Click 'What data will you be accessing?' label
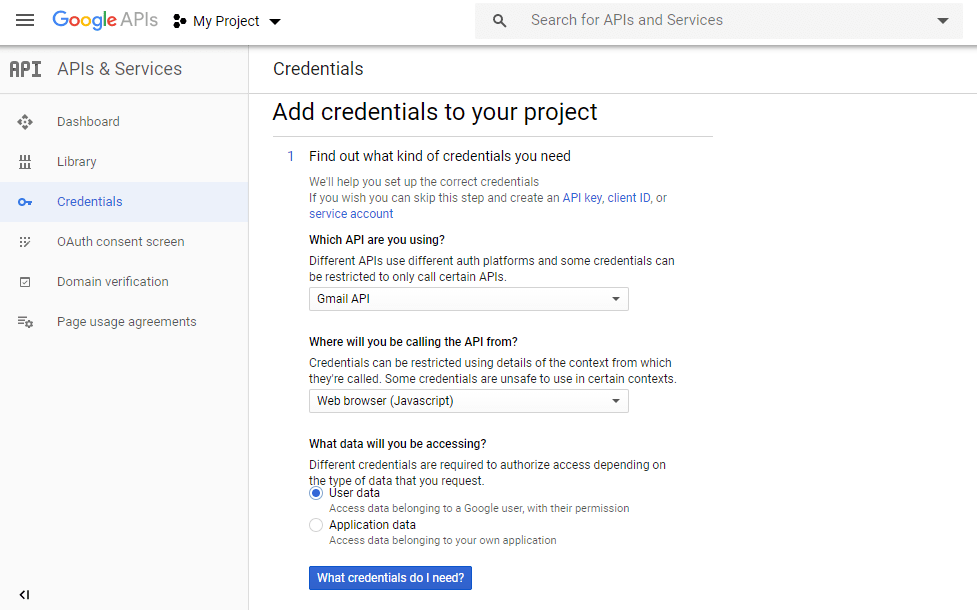Image resolution: width=977 pixels, height=610 pixels. [398, 444]
